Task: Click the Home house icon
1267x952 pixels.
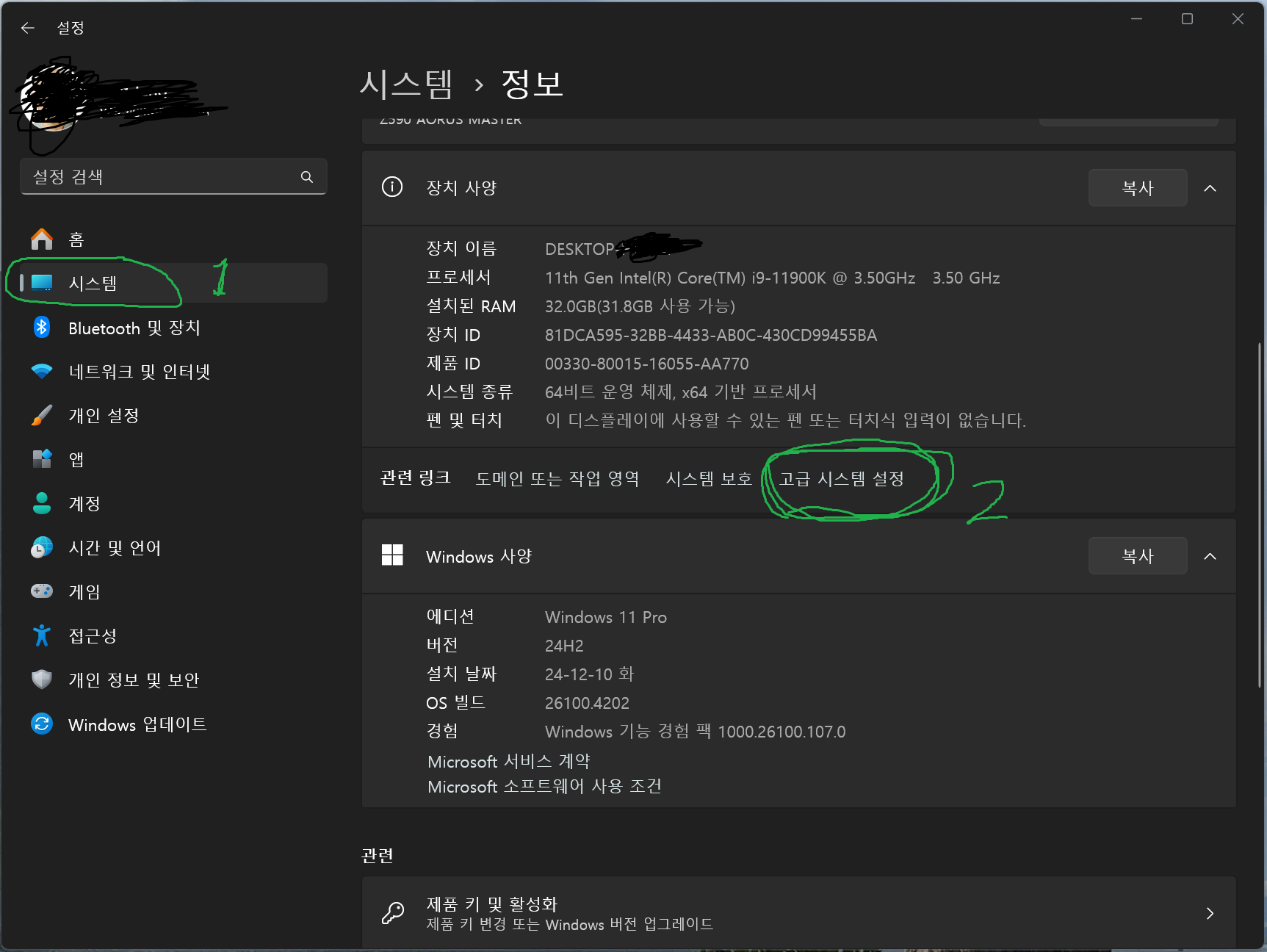Action: tap(42, 239)
